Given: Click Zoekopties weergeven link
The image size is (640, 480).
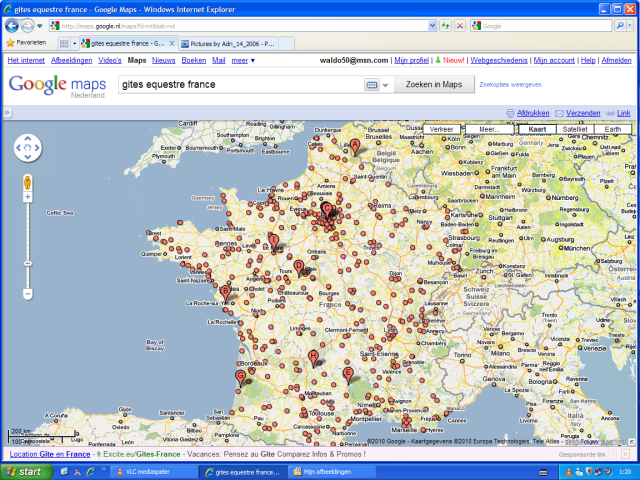Looking at the screenshot, I should click(x=510, y=85).
